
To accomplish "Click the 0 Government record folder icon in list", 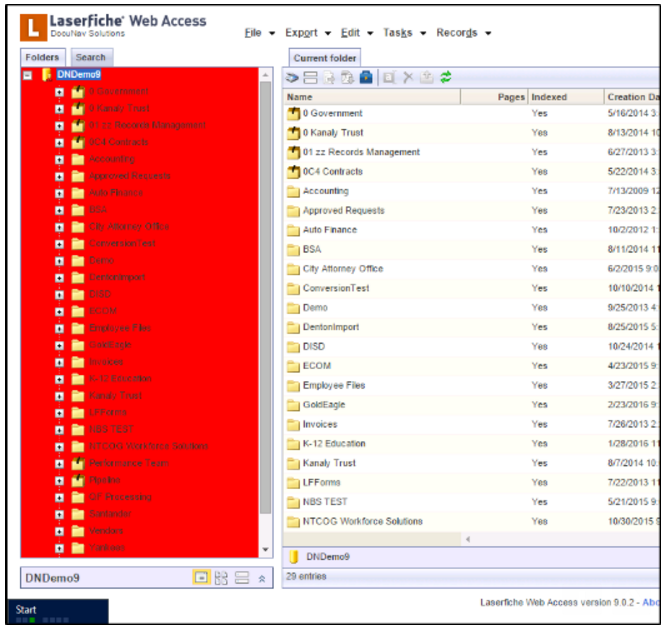I will (293, 113).
